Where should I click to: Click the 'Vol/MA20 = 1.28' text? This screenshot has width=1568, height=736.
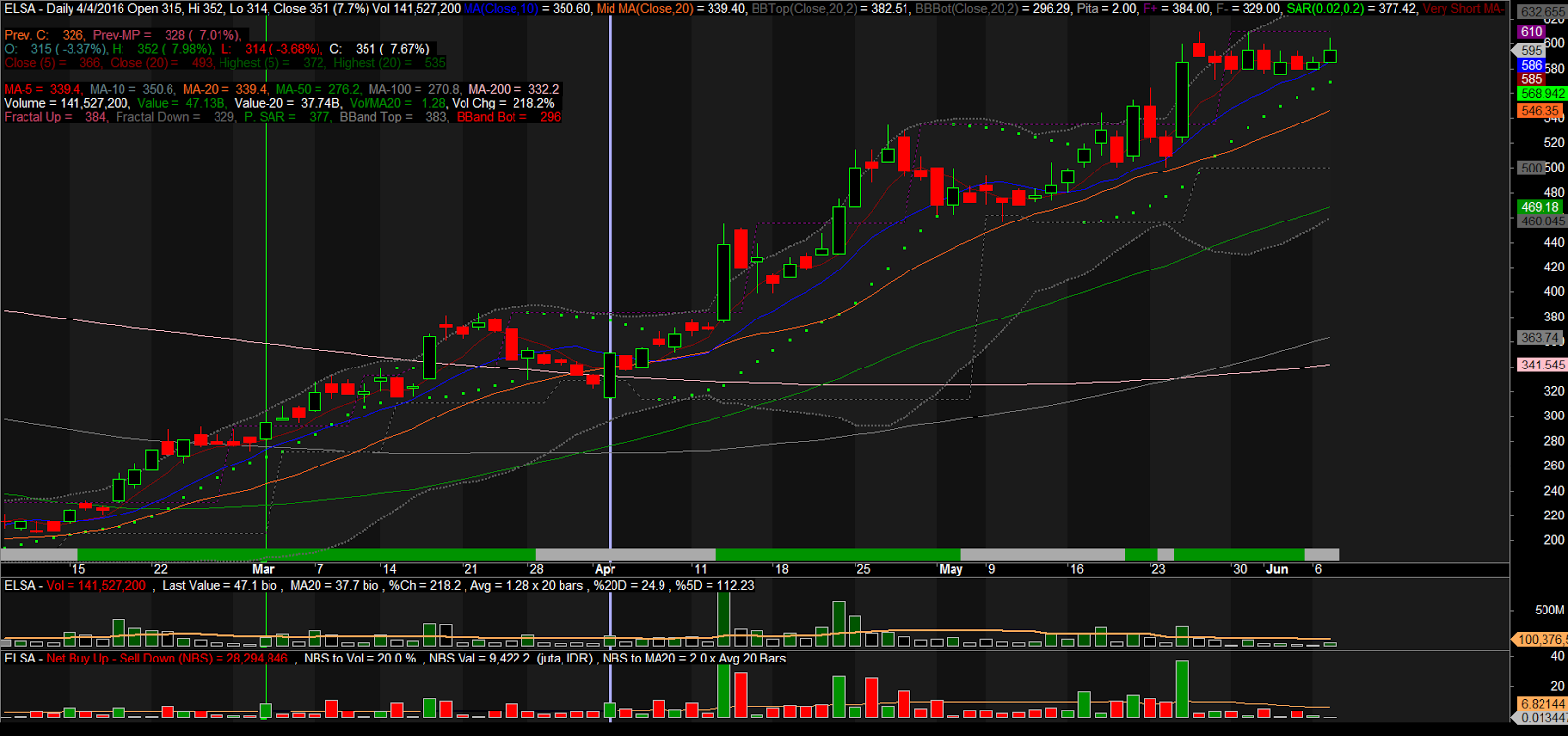point(397,103)
